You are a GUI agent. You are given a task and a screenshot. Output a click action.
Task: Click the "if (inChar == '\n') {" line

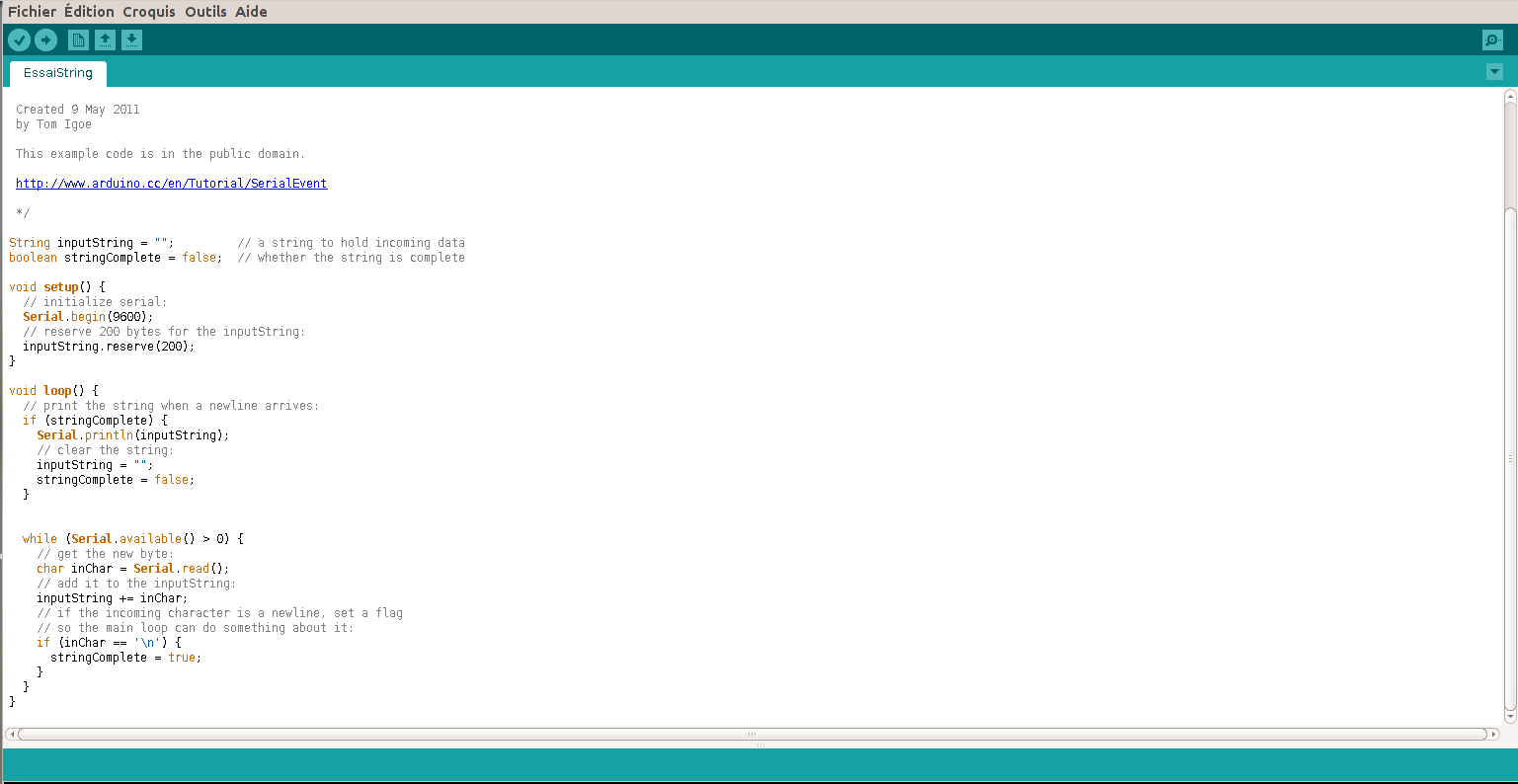point(109,643)
